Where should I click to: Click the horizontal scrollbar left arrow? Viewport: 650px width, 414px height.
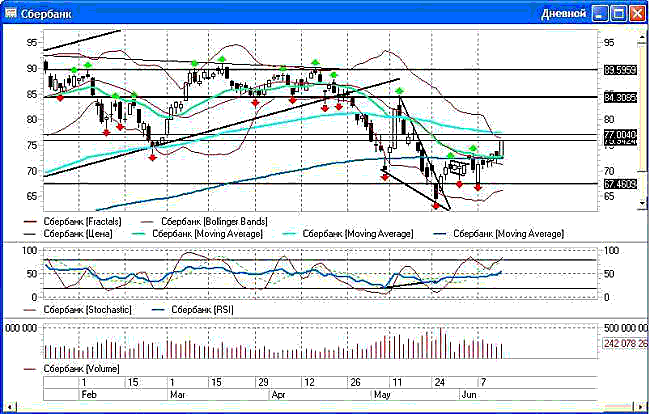pyautogui.click(x=9, y=406)
